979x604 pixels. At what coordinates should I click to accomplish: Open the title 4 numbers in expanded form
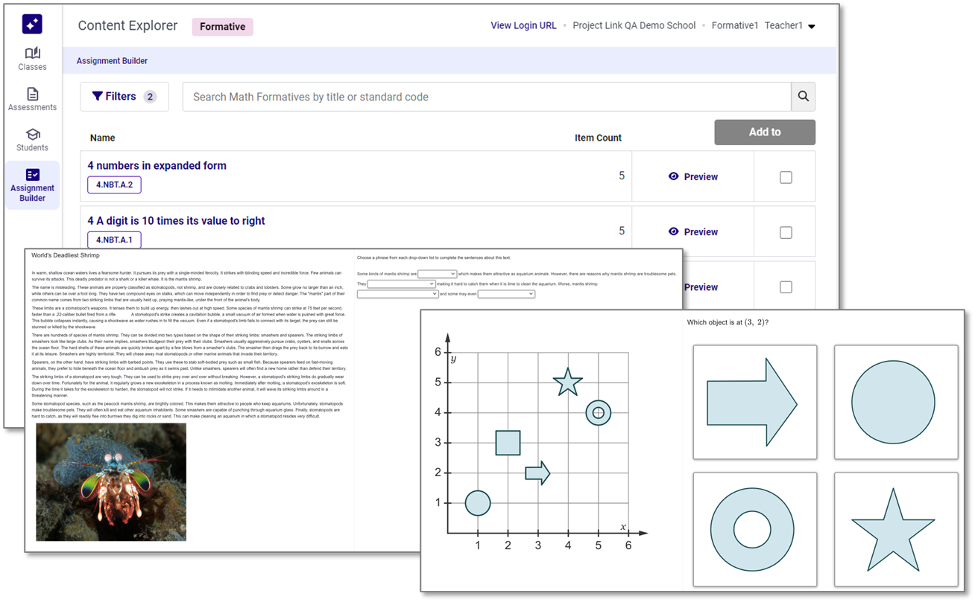[157, 166]
